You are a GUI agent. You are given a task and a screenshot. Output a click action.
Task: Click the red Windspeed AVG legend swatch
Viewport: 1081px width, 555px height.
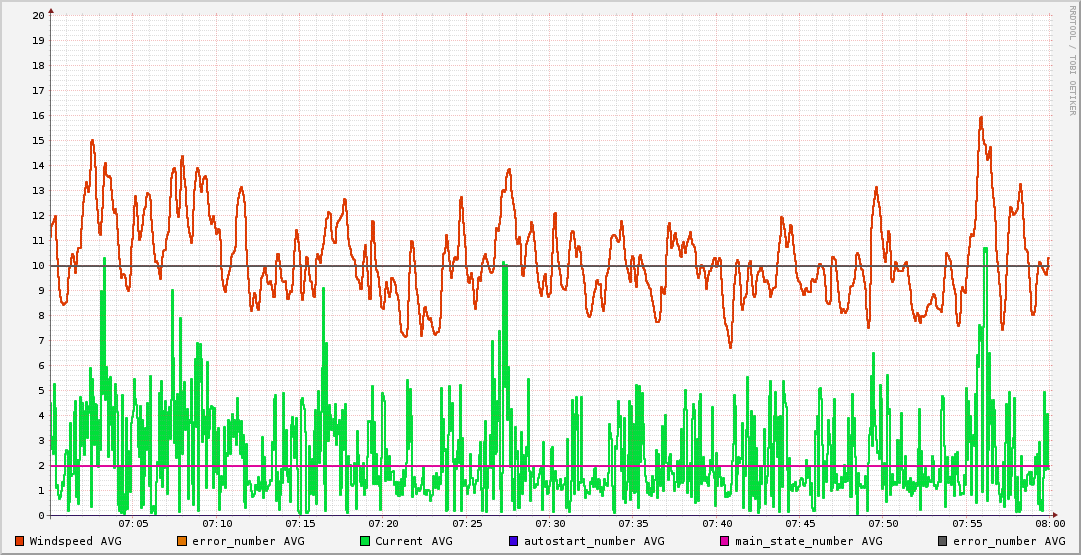[x=19, y=541]
